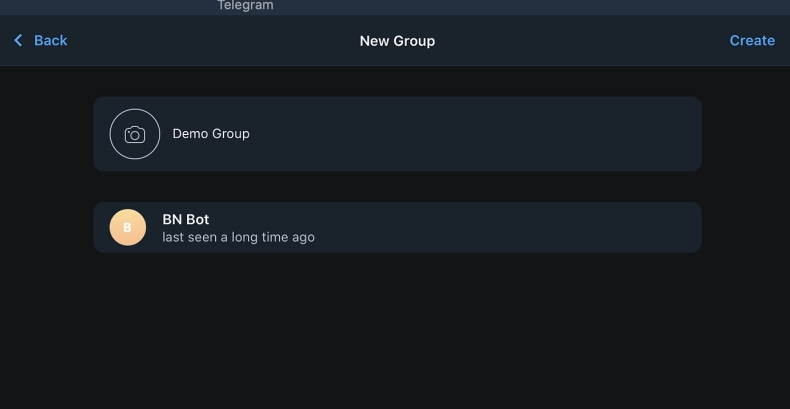Click the gap between the name card and the member list
This screenshot has height=409, width=790.
pyautogui.click(x=397, y=187)
